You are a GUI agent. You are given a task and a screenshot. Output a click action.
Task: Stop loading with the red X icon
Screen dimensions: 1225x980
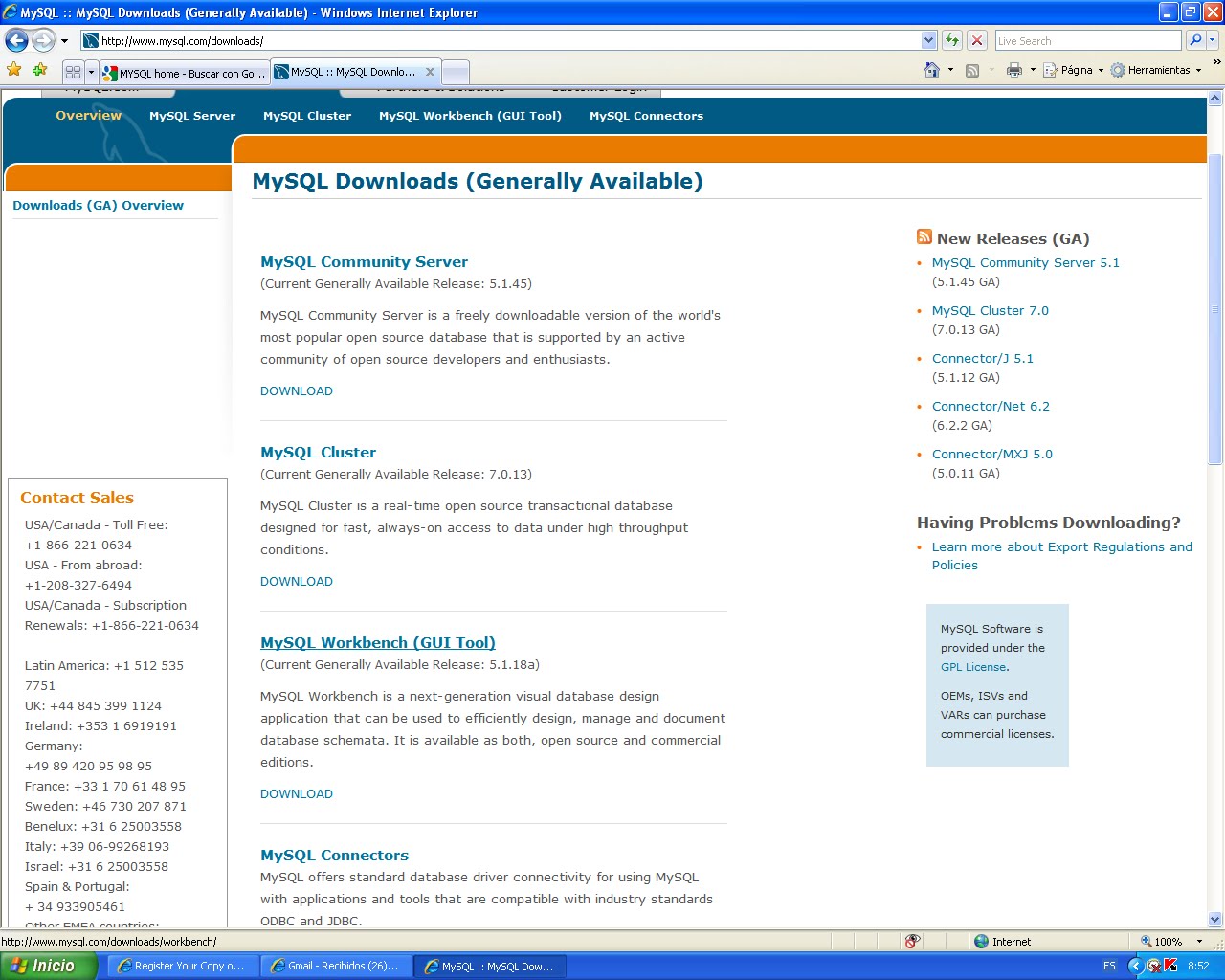point(977,40)
